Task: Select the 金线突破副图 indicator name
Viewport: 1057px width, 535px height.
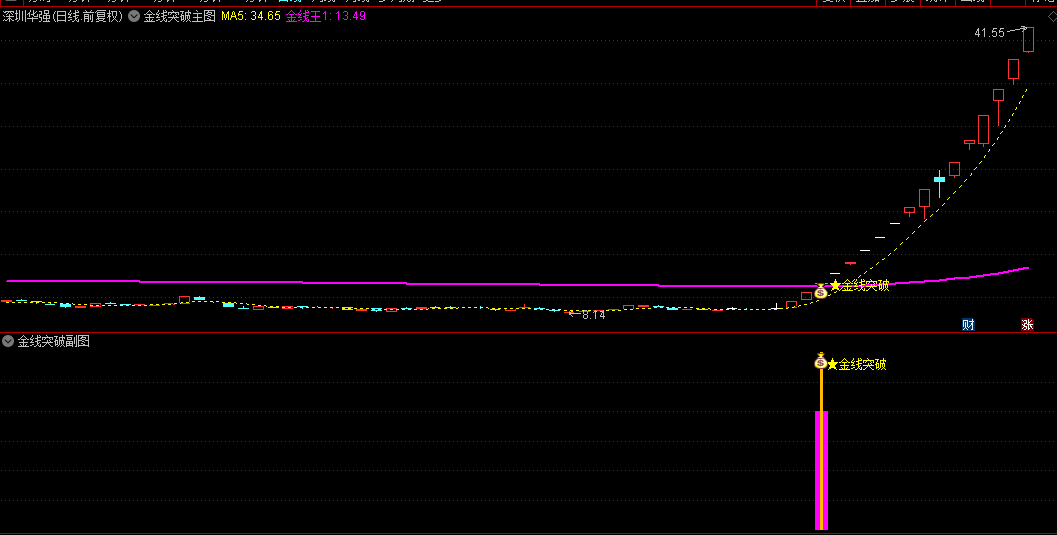Action: 54,341
